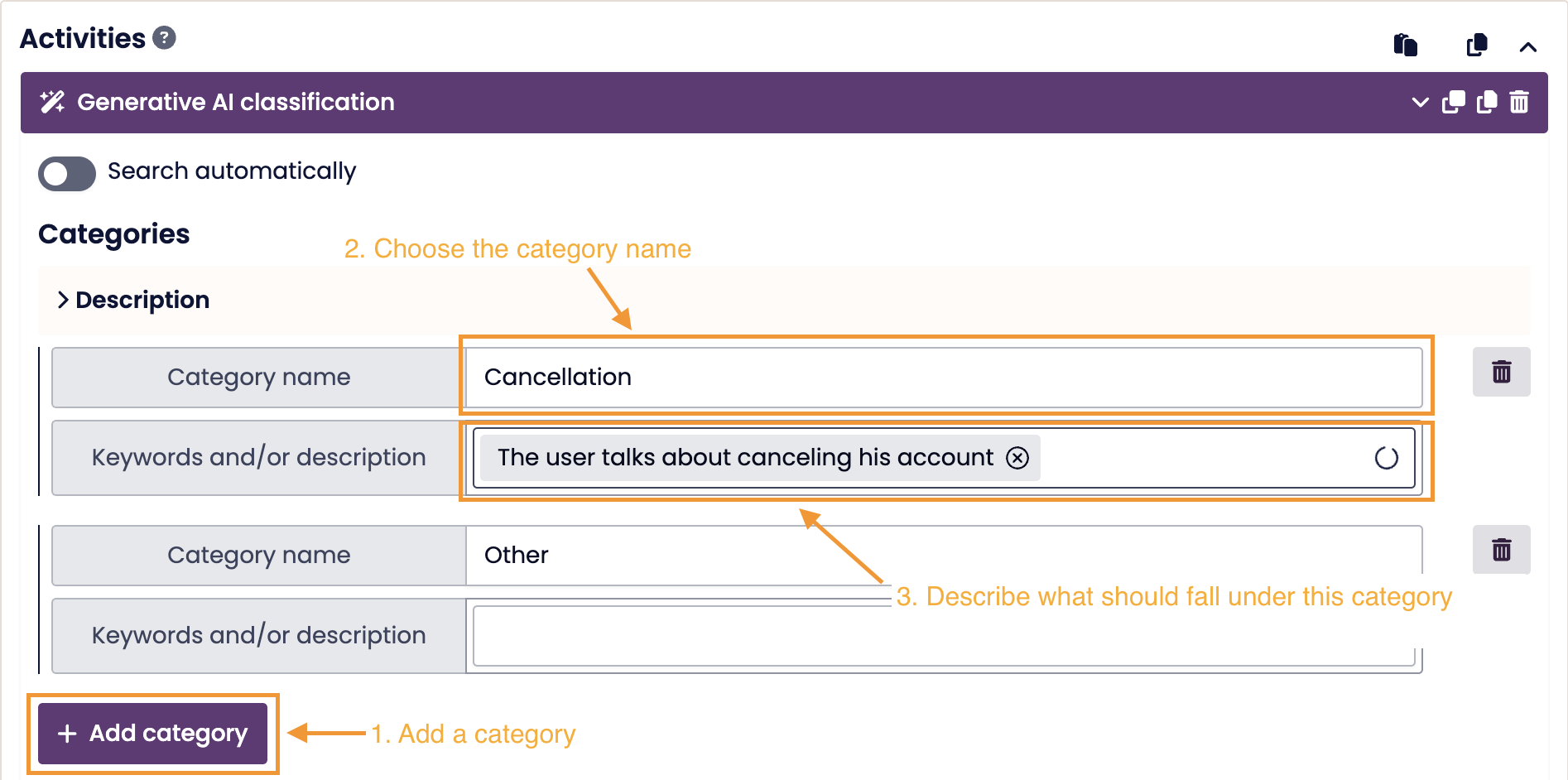Toggle the Search automatically switch
1568x780 pixels.
[67, 174]
